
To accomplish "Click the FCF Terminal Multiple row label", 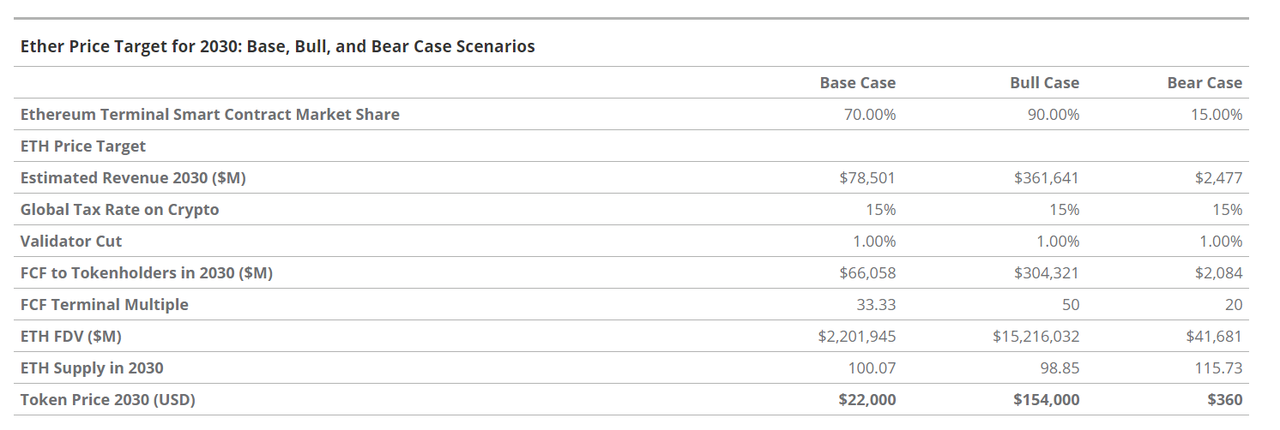I will (x=104, y=304).
